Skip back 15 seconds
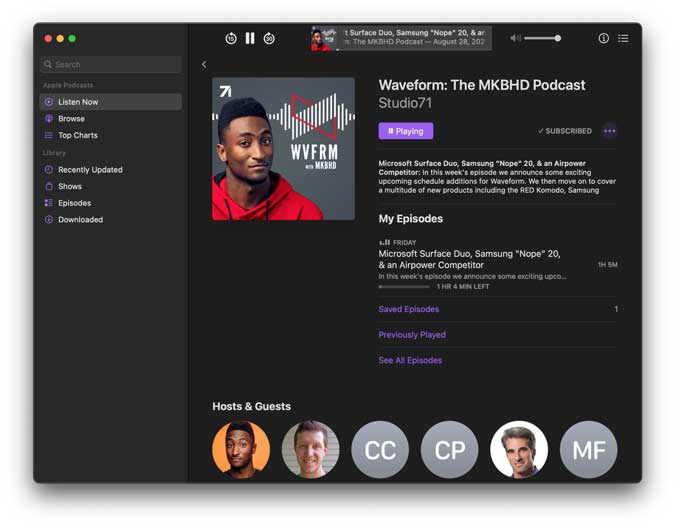The width and height of the screenshot is (675, 527). [231, 39]
